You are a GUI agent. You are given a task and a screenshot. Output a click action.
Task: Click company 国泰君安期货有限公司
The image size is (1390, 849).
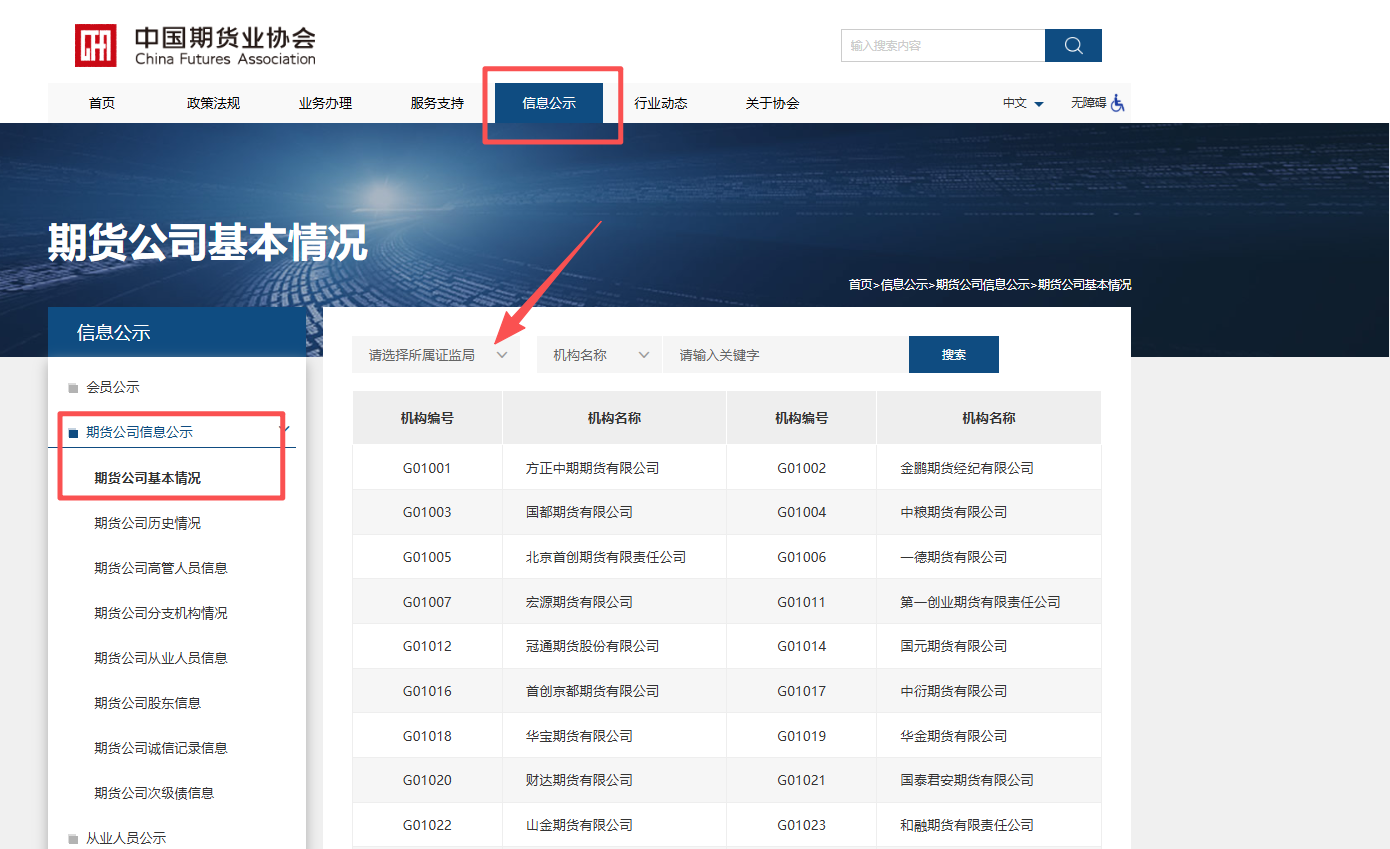(967, 780)
